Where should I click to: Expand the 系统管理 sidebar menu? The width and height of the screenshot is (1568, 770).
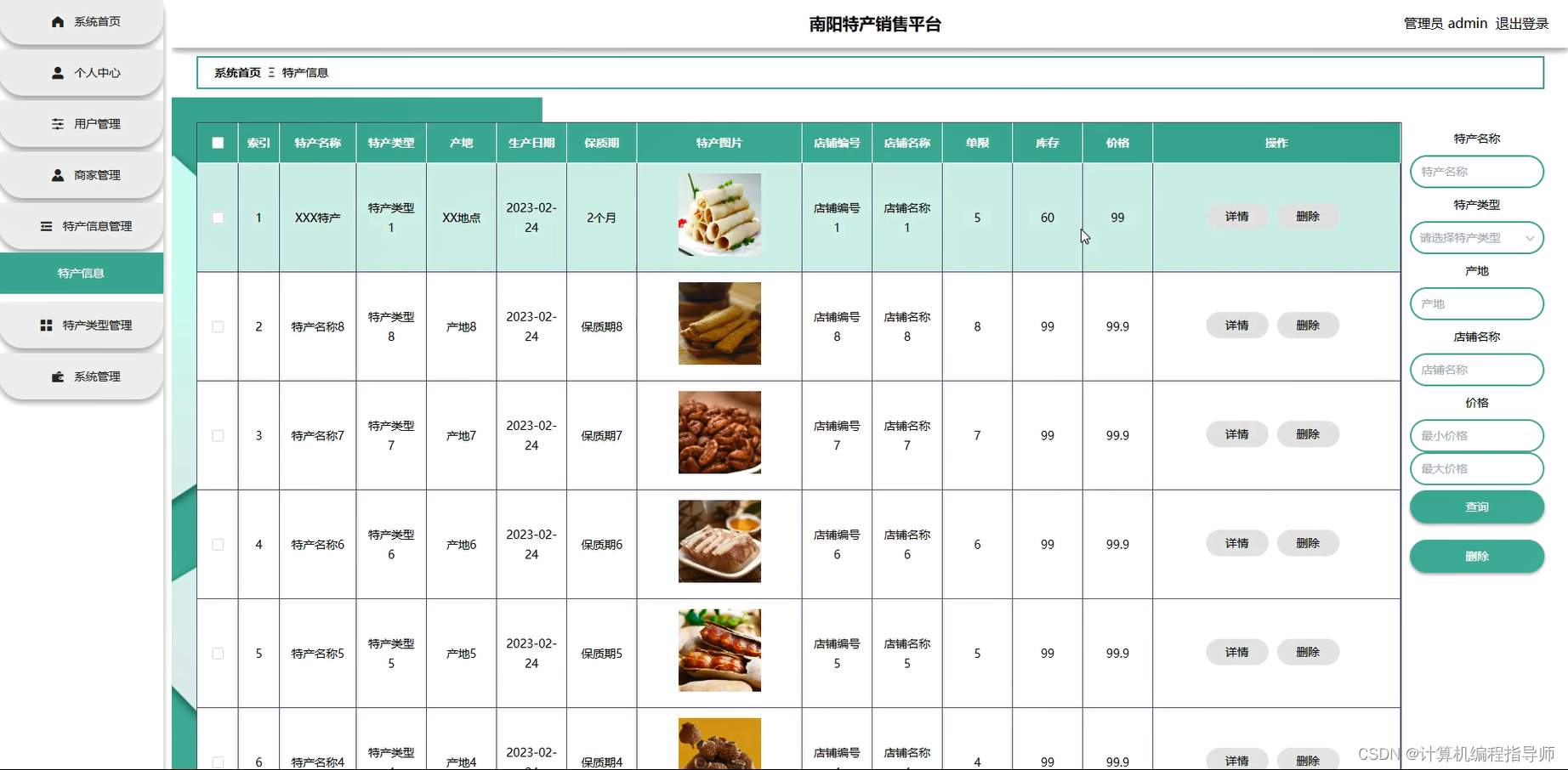[x=82, y=377]
